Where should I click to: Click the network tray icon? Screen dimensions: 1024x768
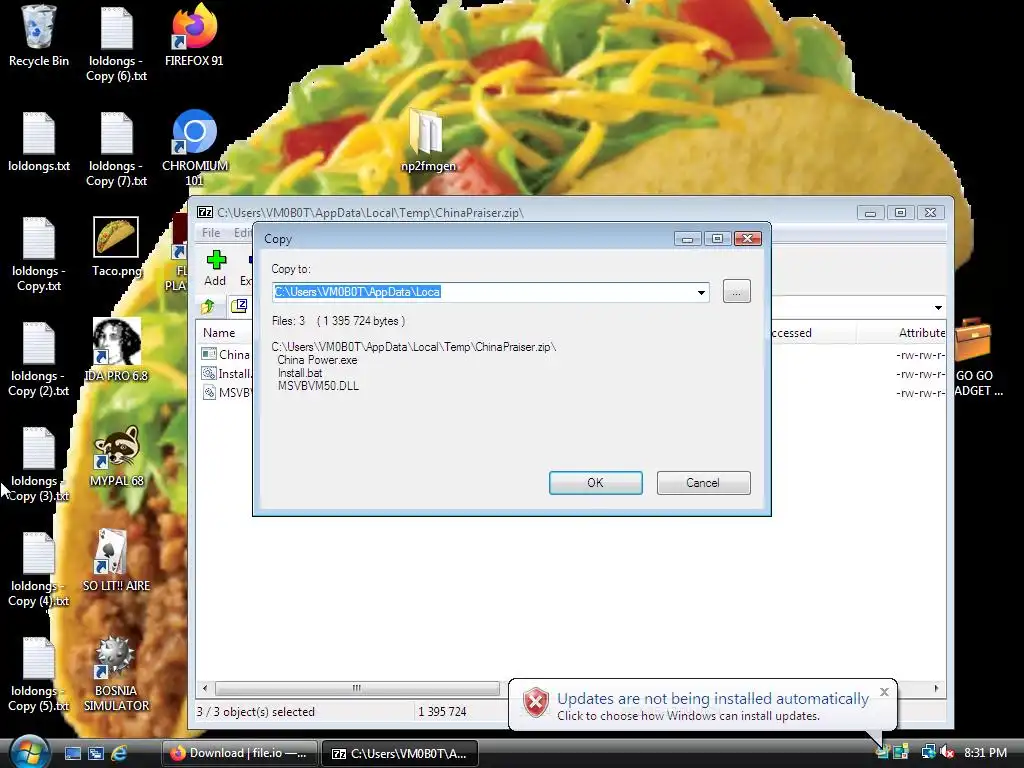pos(928,752)
